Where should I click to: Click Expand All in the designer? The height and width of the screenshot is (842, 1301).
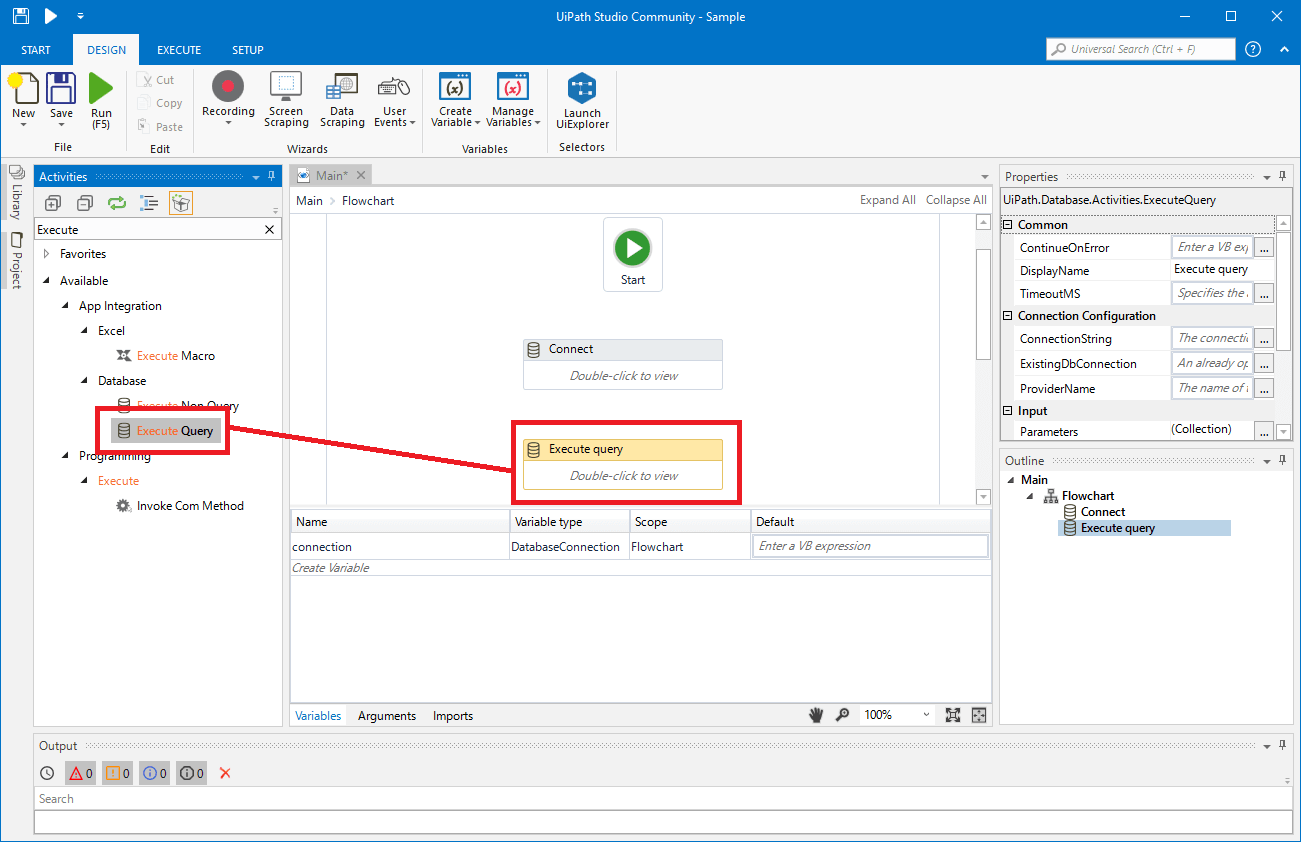pyautogui.click(x=887, y=200)
